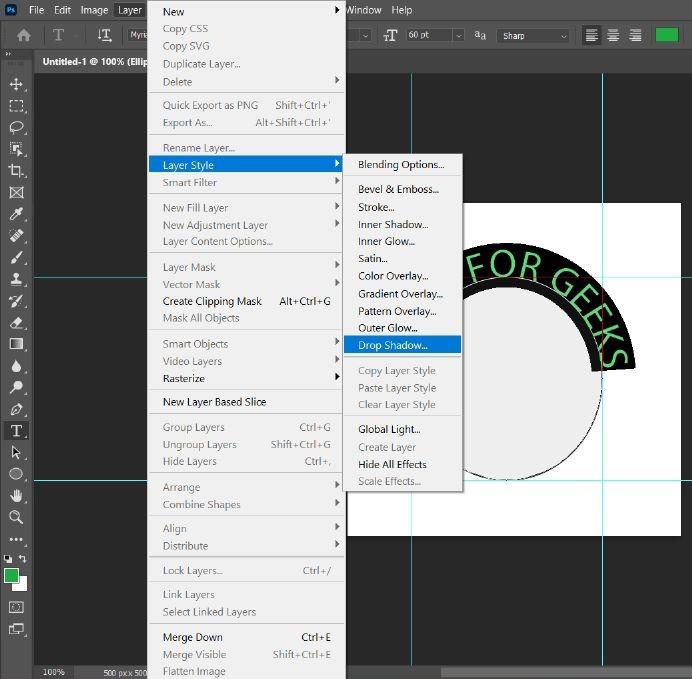Click Blending Options in the submenu
The height and width of the screenshot is (679, 692).
coord(401,165)
